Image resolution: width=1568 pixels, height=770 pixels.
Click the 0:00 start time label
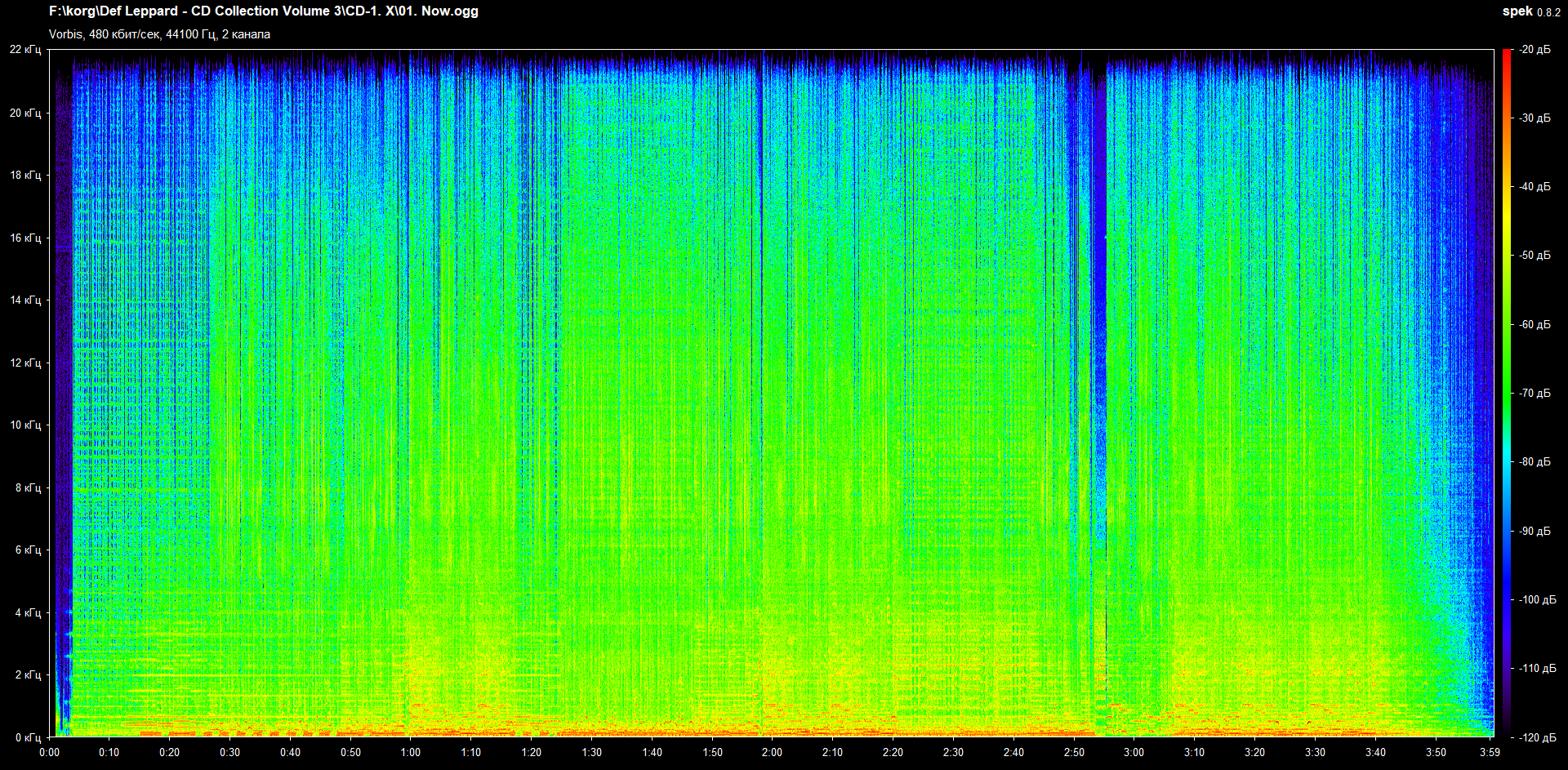(50, 752)
